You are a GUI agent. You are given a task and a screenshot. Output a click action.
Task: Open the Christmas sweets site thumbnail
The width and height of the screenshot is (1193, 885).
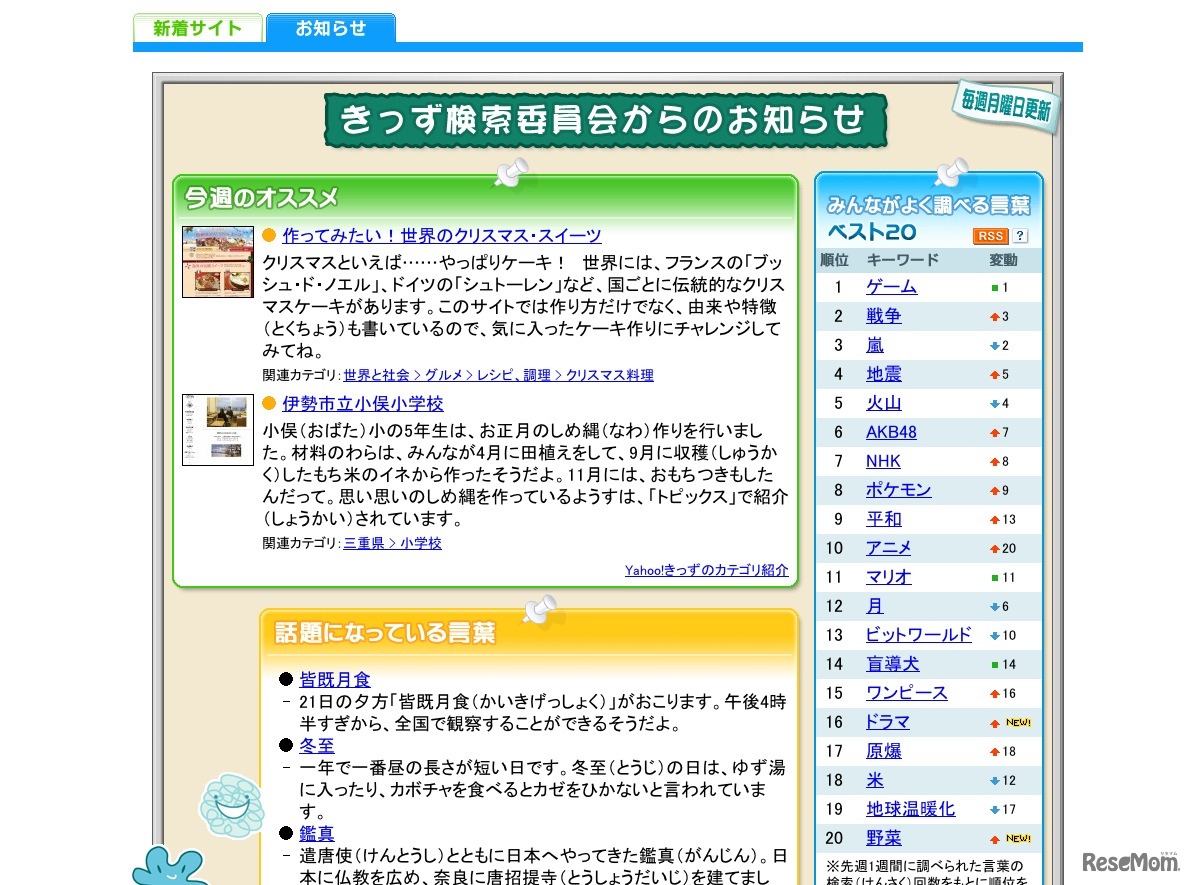tap(218, 262)
